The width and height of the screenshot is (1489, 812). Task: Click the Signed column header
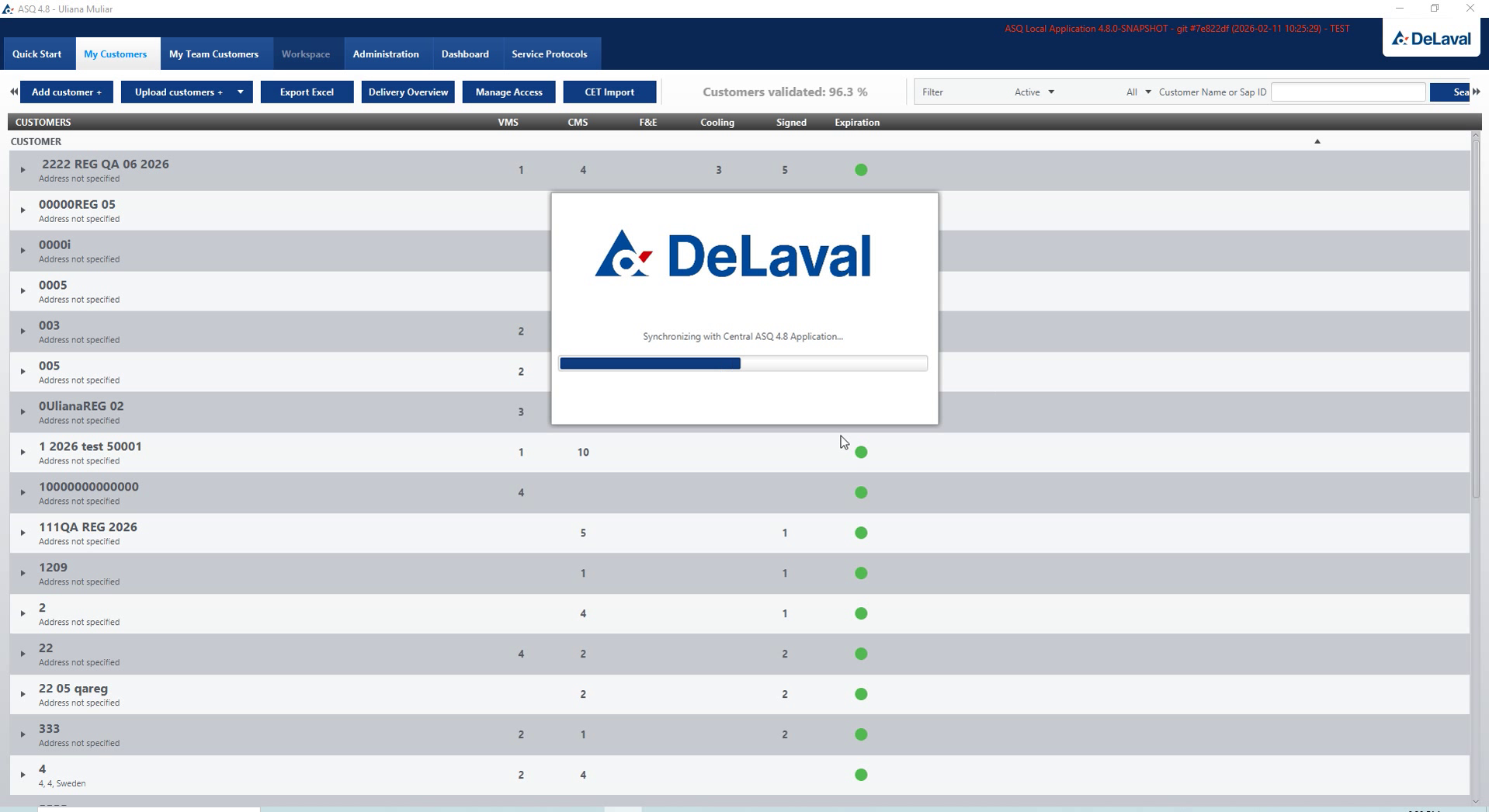tap(791, 123)
